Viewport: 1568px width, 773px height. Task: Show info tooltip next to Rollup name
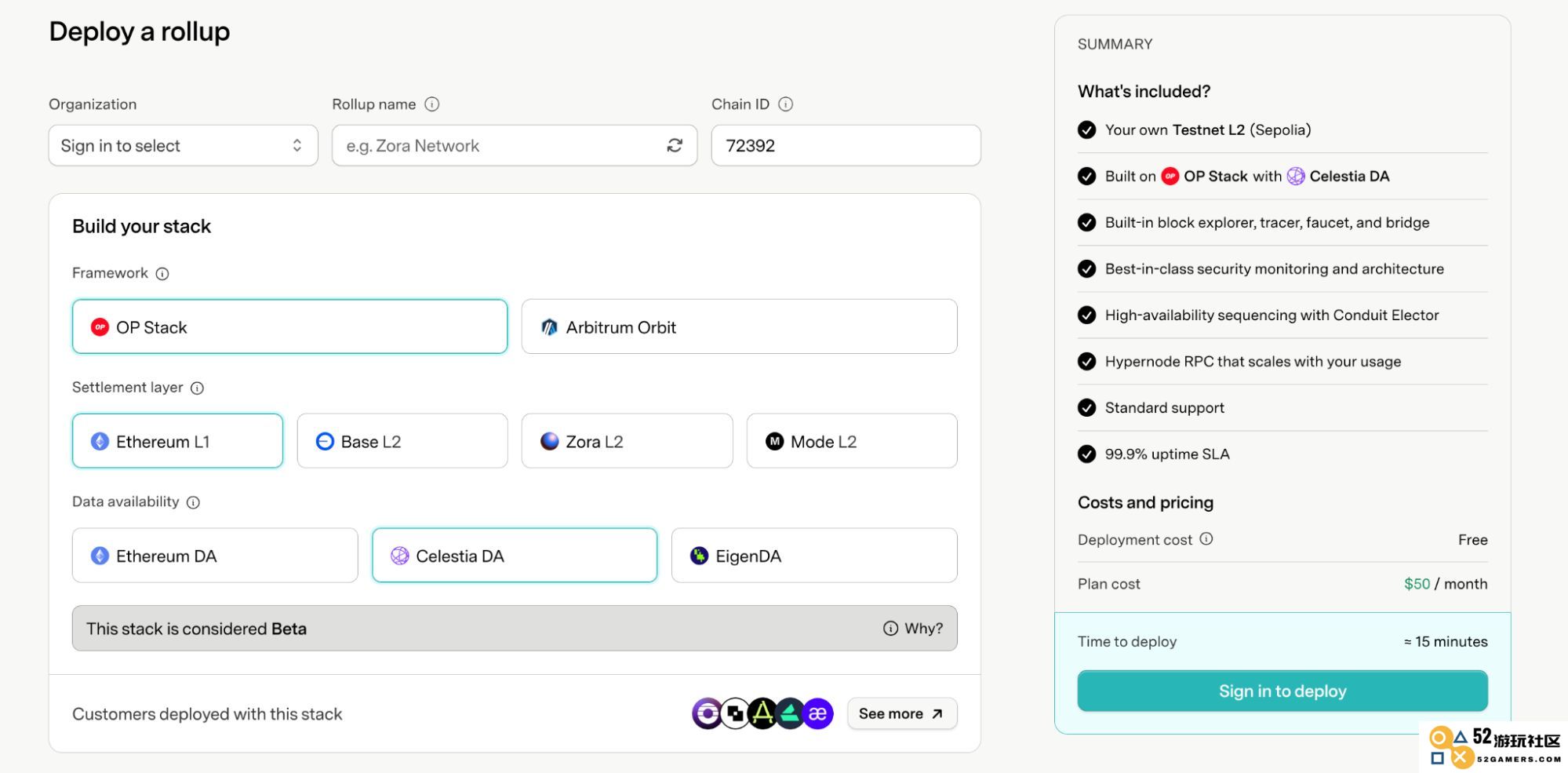tap(432, 104)
